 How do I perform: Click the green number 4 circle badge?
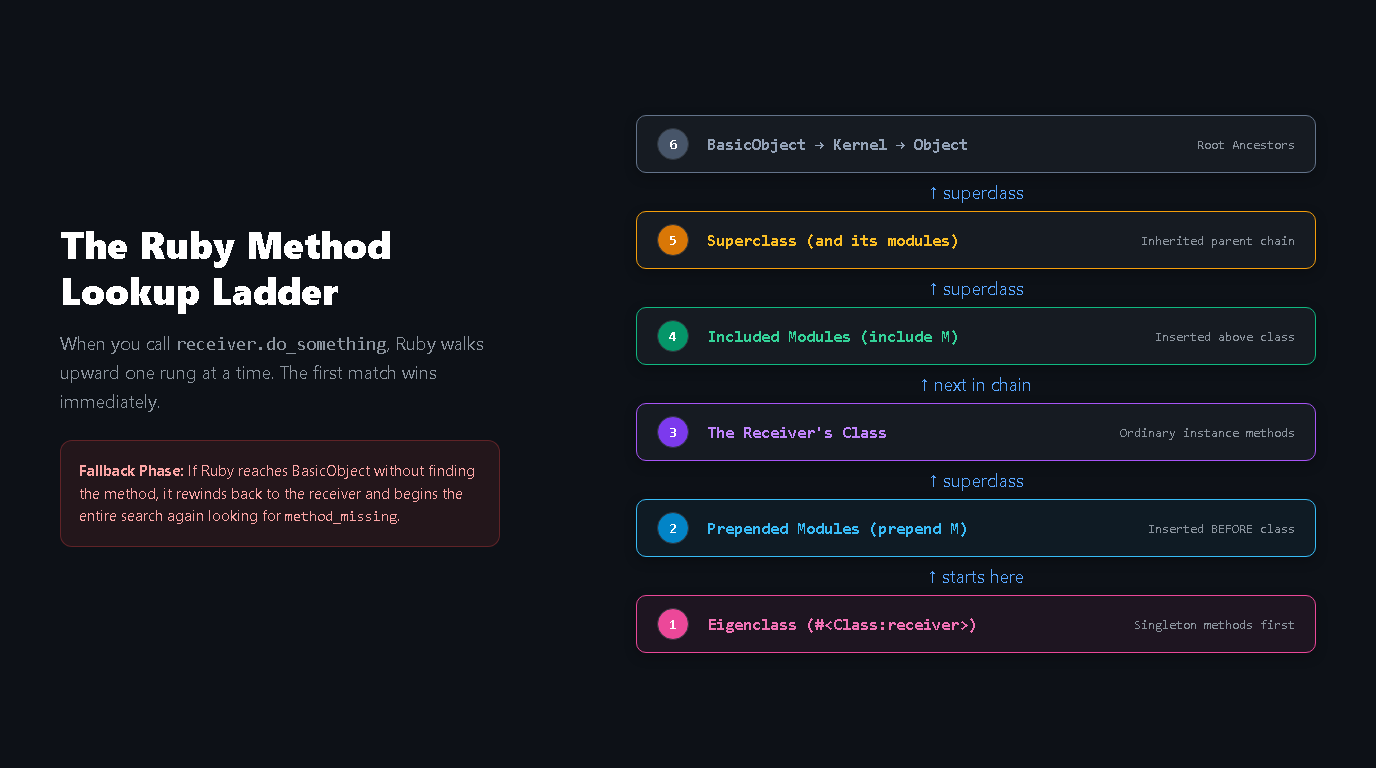673,336
